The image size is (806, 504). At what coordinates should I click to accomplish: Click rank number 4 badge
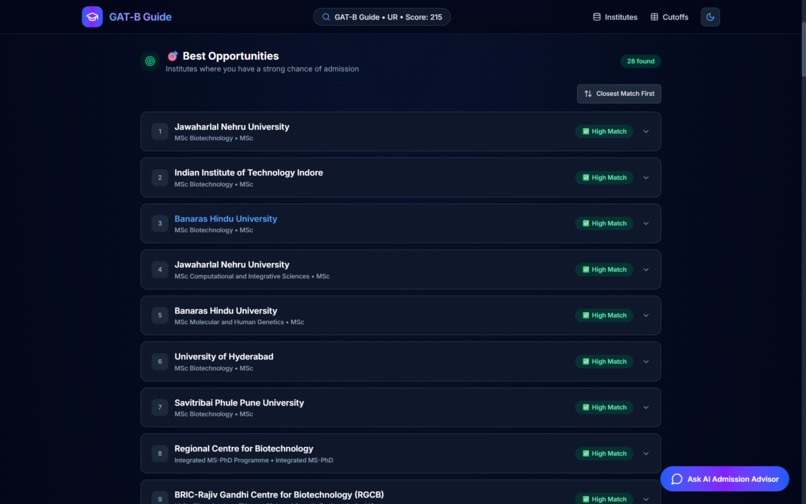160,269
